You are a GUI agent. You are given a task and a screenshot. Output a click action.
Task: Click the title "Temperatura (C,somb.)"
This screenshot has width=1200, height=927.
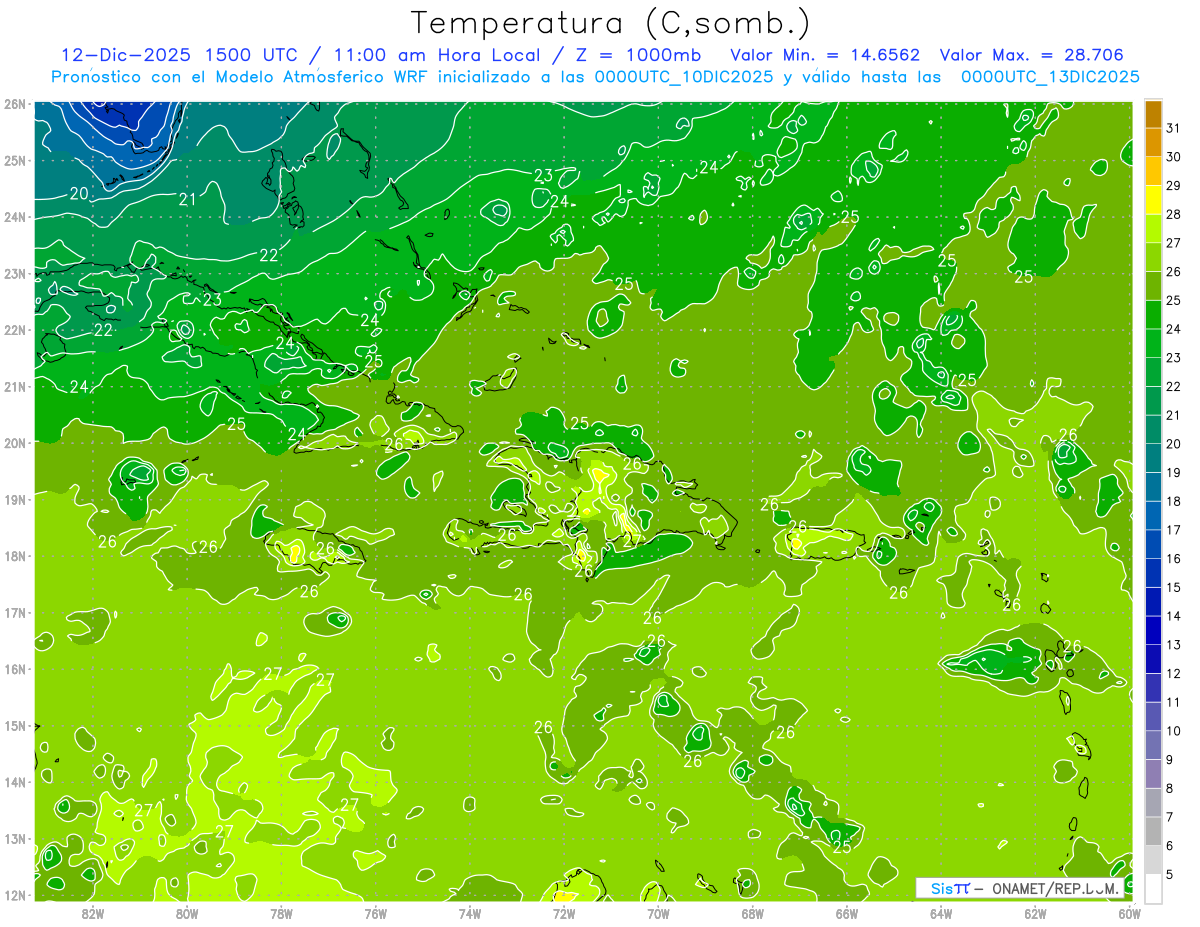(x=611, y=23)
